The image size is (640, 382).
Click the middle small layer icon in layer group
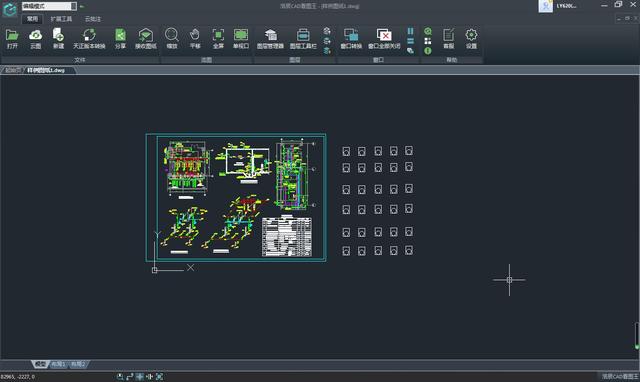click(x=327, y=41)
